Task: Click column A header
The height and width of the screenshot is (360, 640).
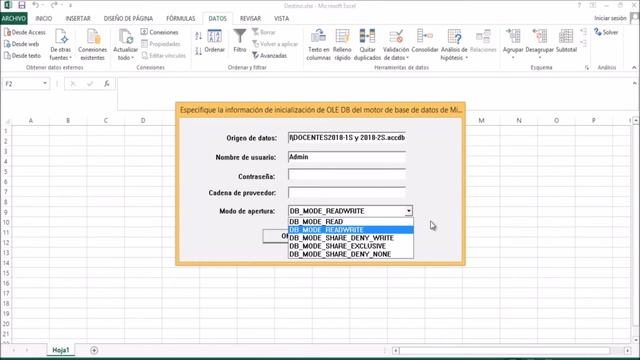Action: coord(31,120)
